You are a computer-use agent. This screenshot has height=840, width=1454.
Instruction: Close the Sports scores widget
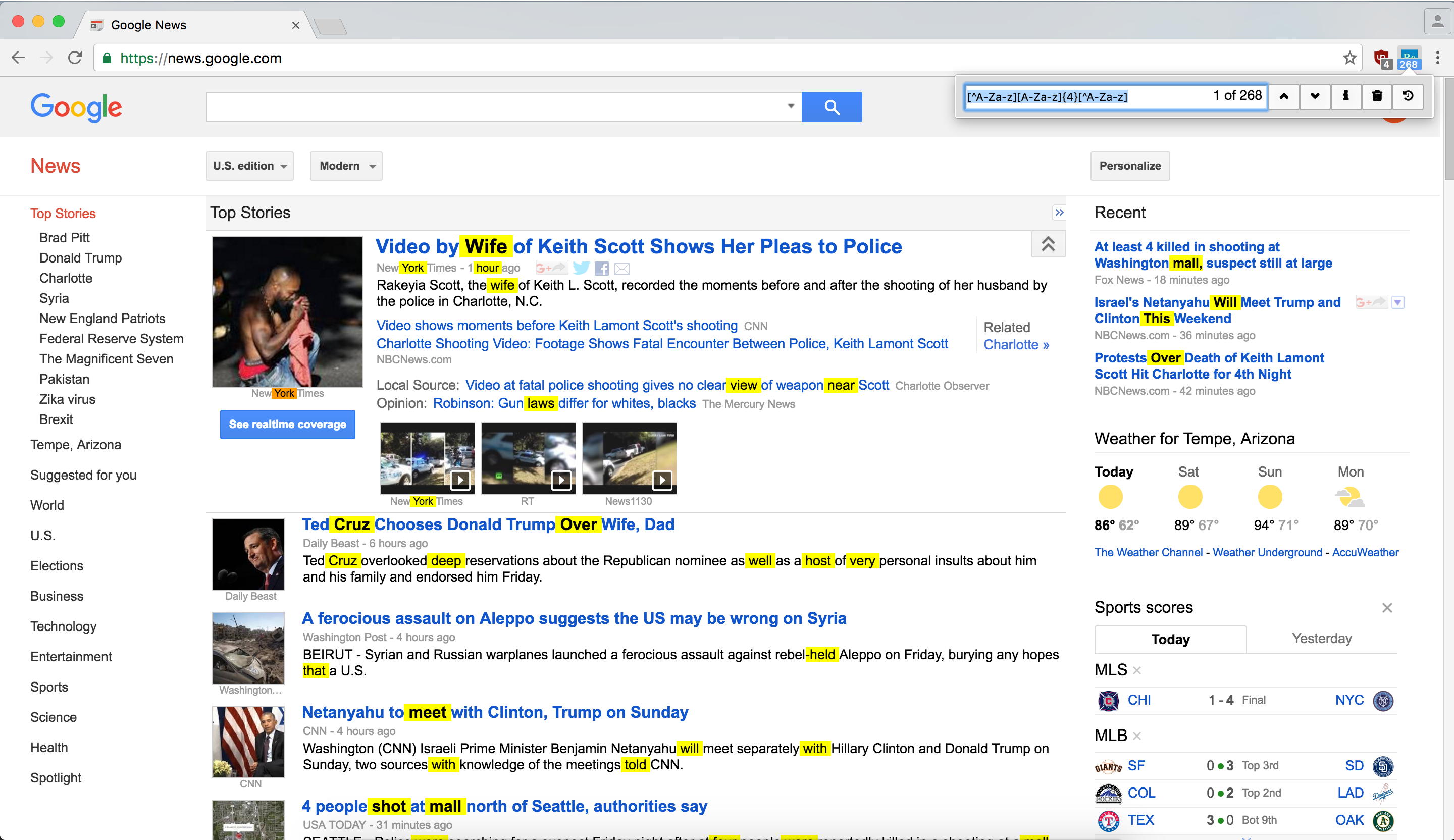[x=1387, y=607]
